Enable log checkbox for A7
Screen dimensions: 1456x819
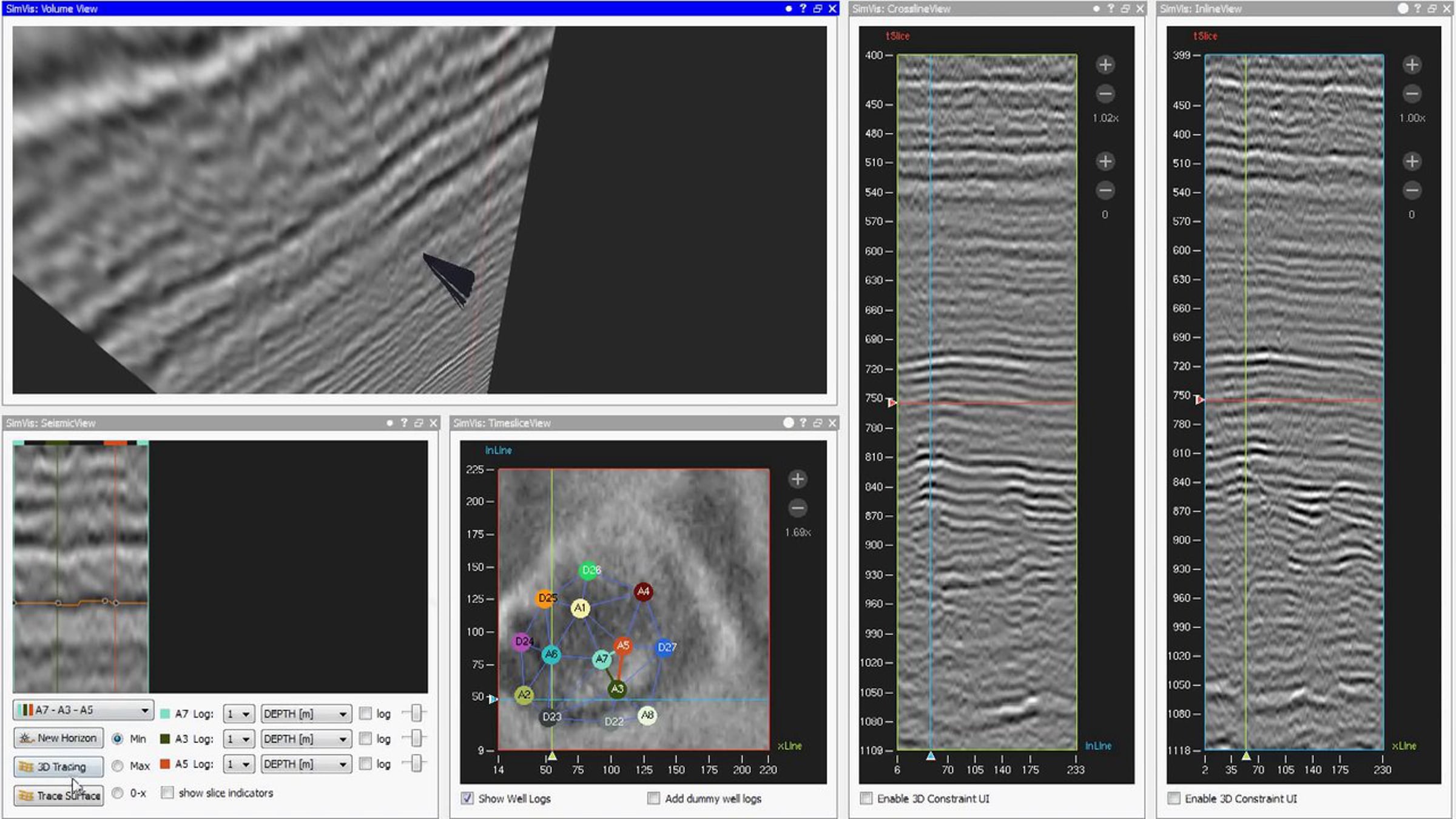[365, 713]
